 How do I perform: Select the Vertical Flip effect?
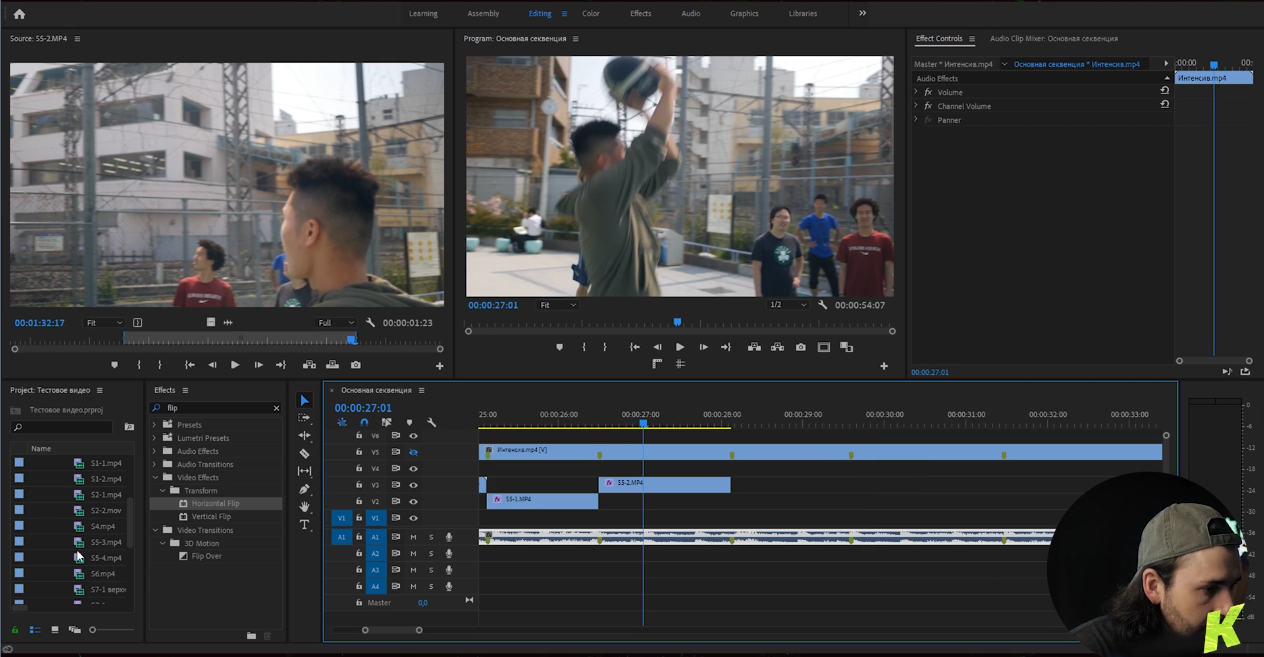pos(210,517)
